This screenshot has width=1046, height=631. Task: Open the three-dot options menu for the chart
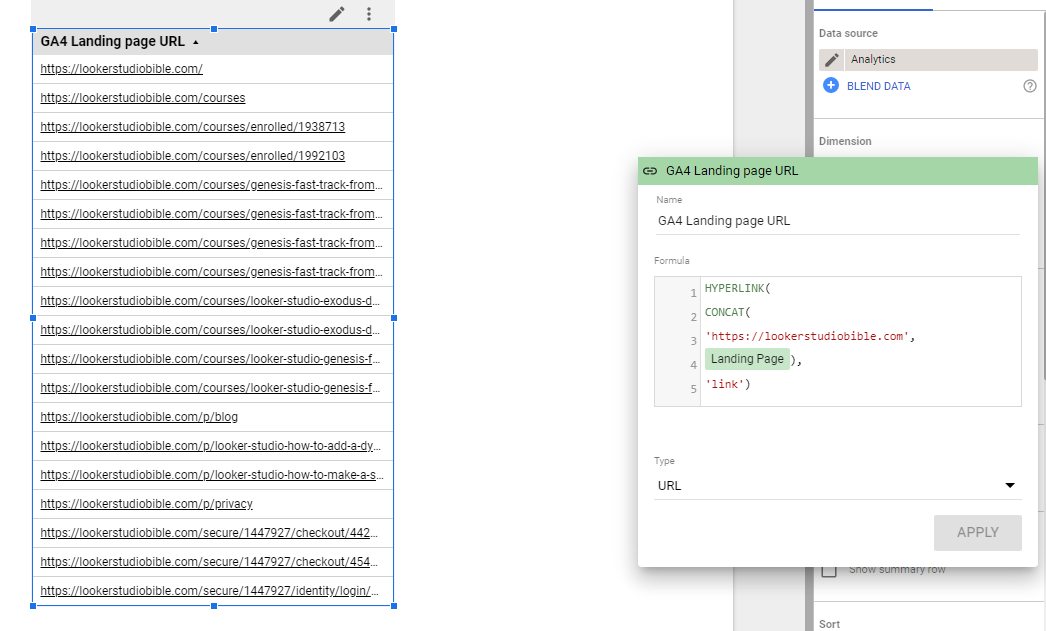point(369,14)
